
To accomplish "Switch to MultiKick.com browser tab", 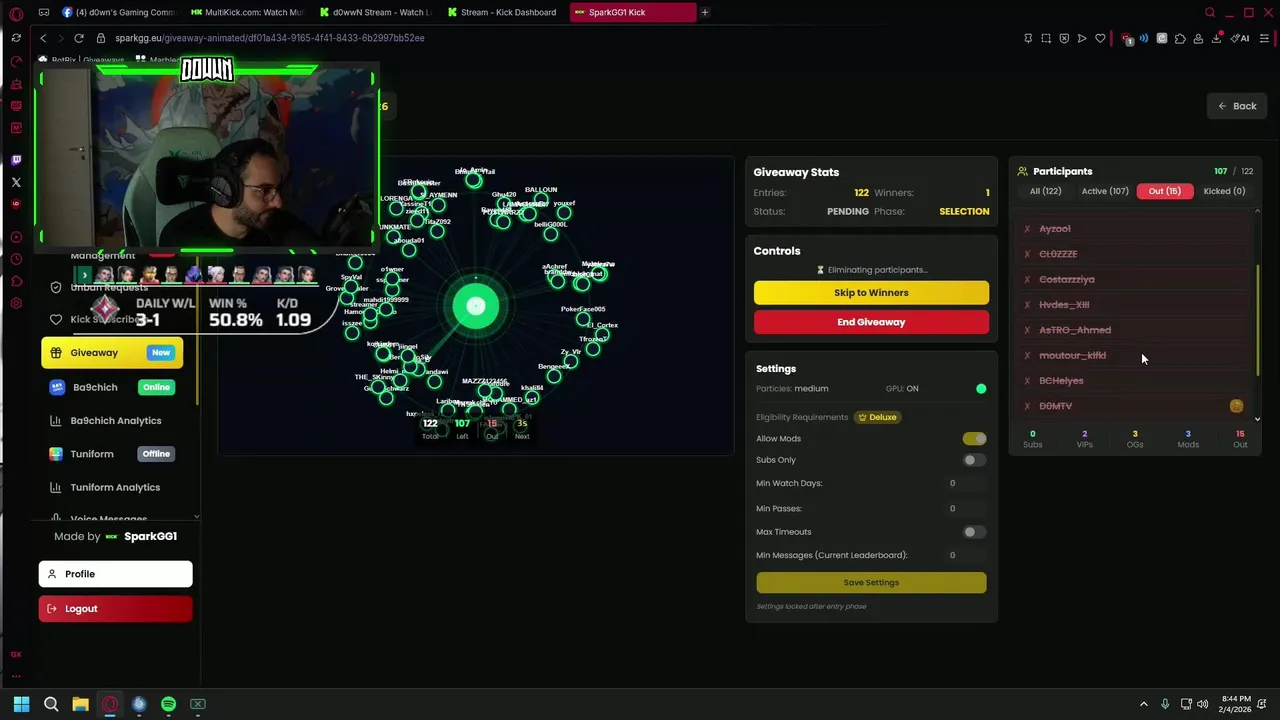I will (246, 12).
